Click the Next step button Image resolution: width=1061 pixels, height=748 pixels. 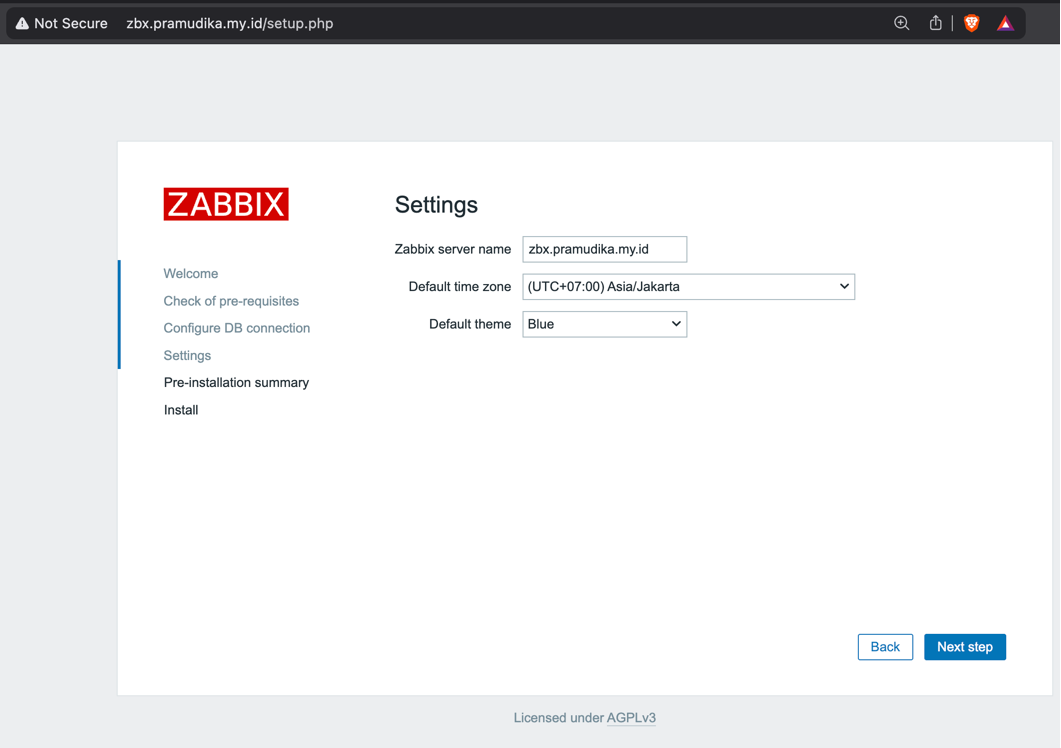[x=965, y=647]
